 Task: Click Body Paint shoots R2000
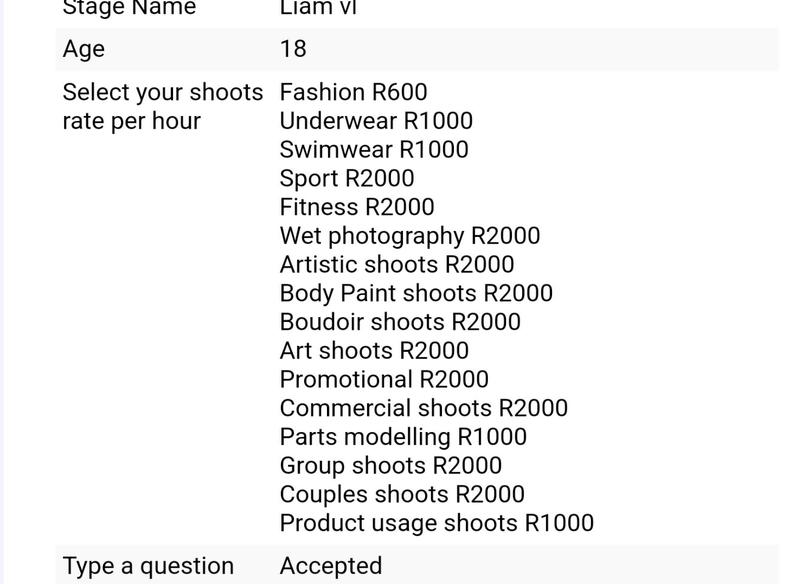[x=416, y=293]
